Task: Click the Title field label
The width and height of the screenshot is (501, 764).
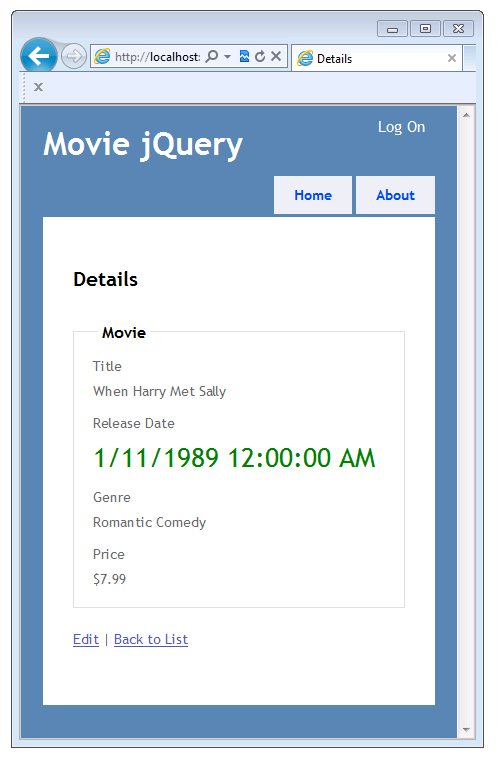Action: click(x=107, y=366)
